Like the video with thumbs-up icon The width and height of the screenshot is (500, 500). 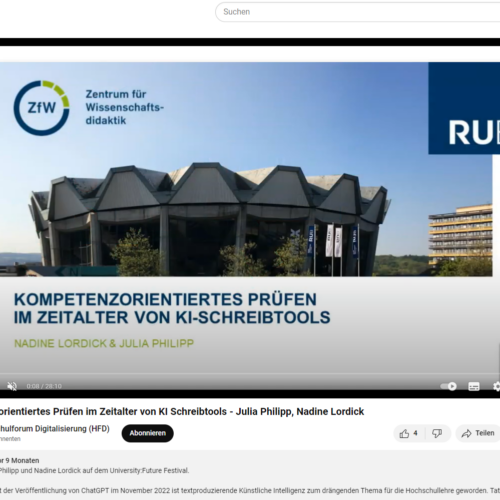[x=404, y=433]
